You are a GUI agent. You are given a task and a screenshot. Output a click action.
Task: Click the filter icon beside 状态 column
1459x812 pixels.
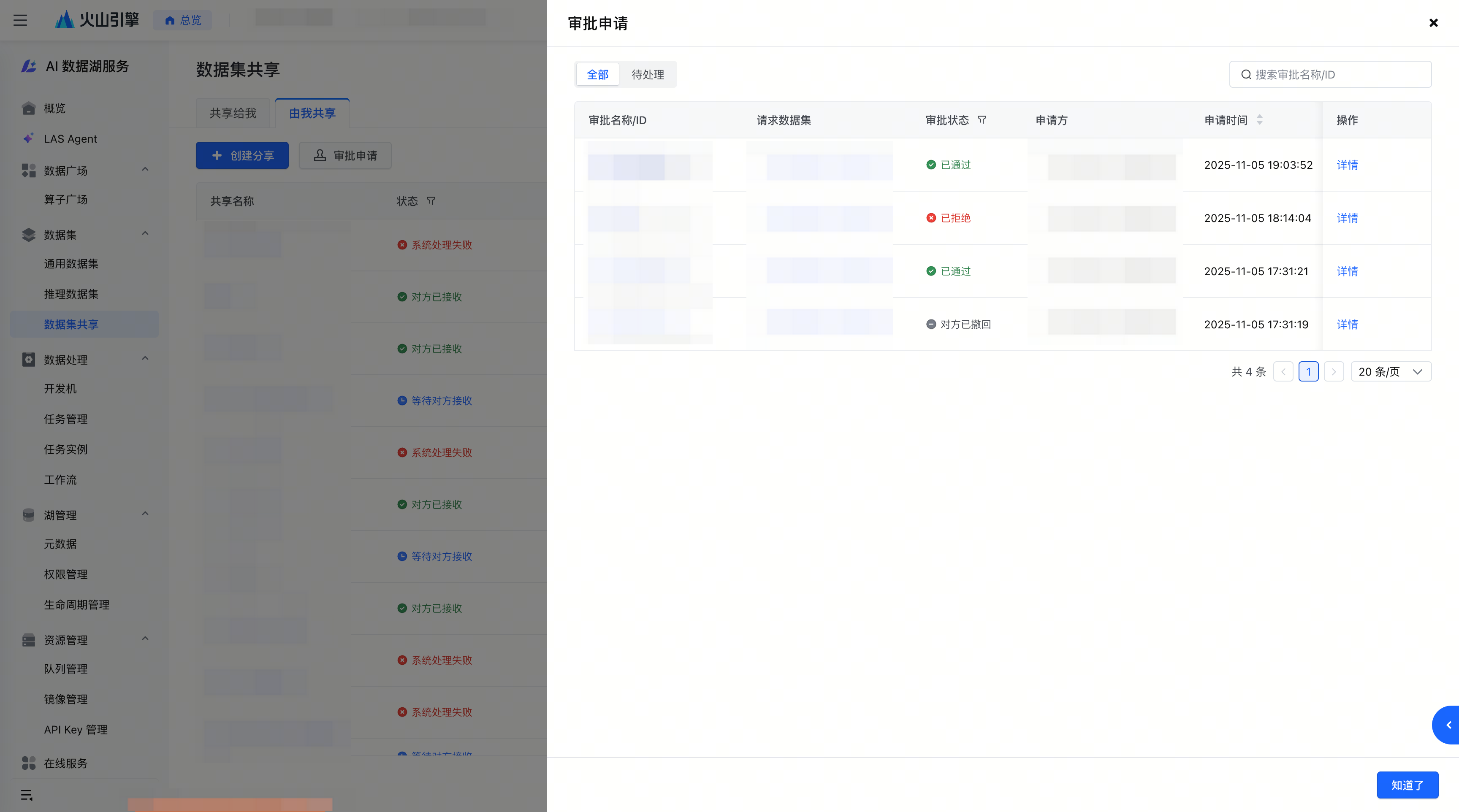click(431, 201)
